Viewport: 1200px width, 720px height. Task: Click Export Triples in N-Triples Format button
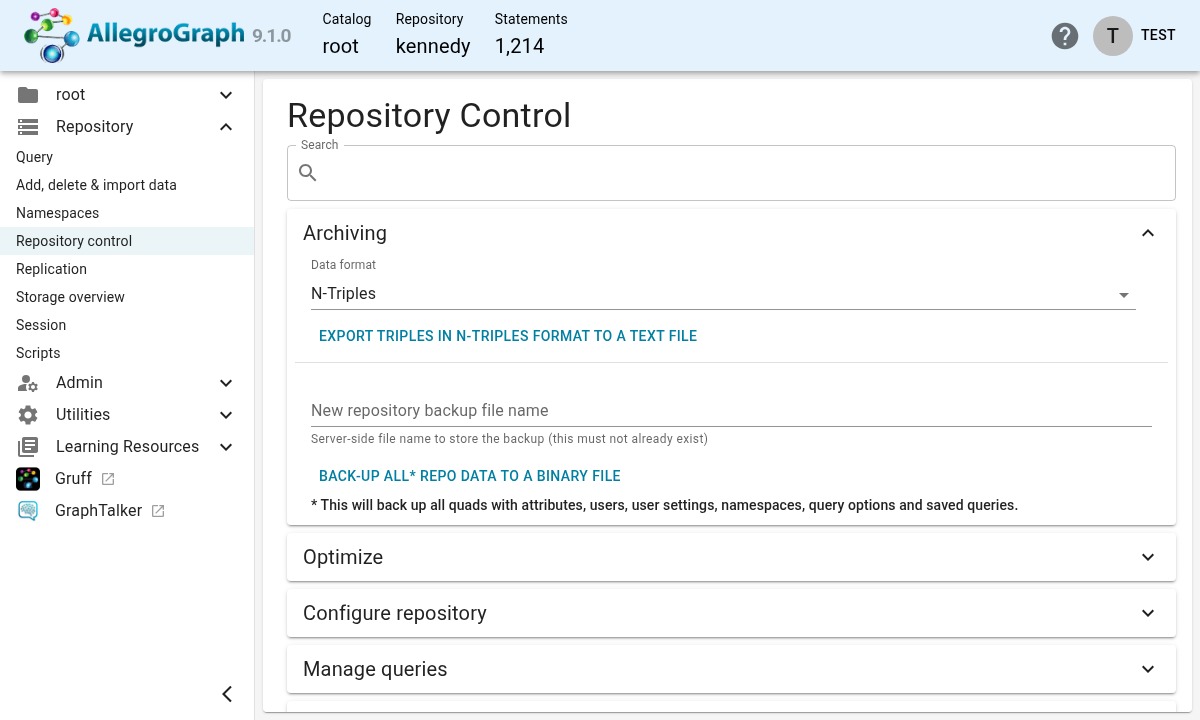508,336
